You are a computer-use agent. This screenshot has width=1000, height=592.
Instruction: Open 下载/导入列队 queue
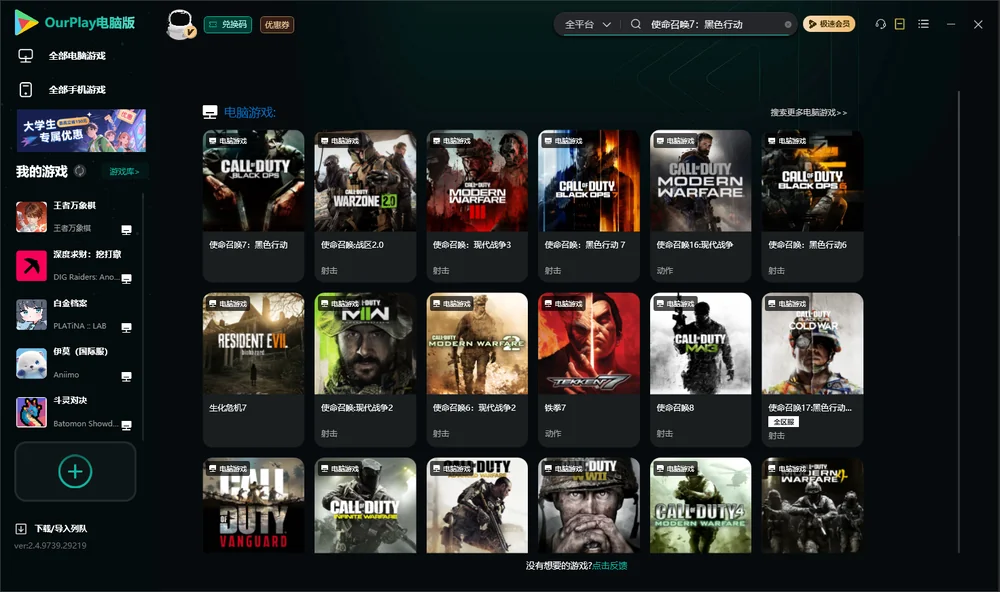[x=52, y=528]
